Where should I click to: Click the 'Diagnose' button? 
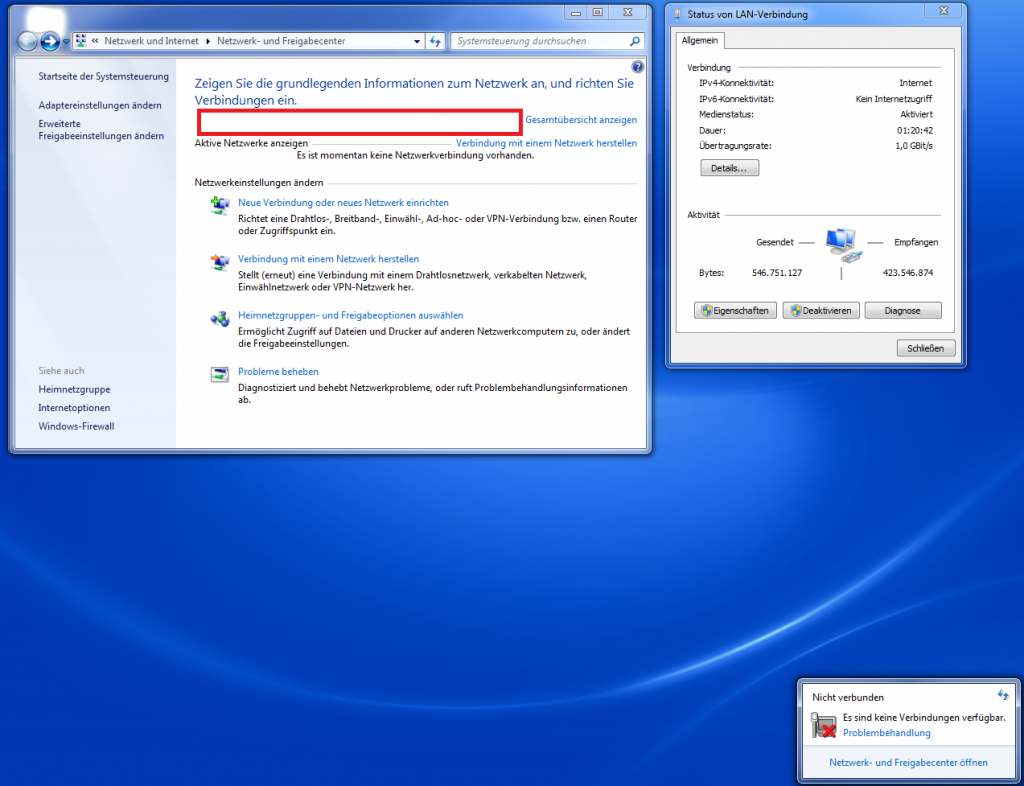(903, 311)
